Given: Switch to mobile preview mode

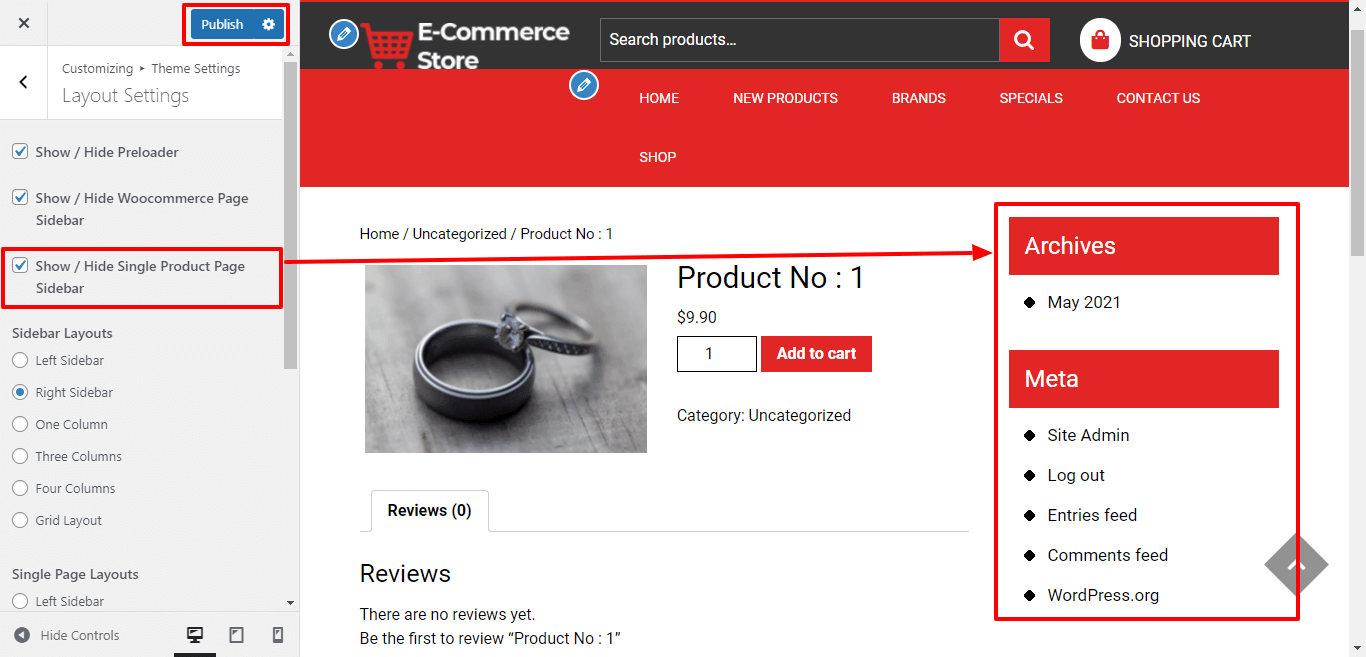Looking at the screenshot, I should pos(278,635).
